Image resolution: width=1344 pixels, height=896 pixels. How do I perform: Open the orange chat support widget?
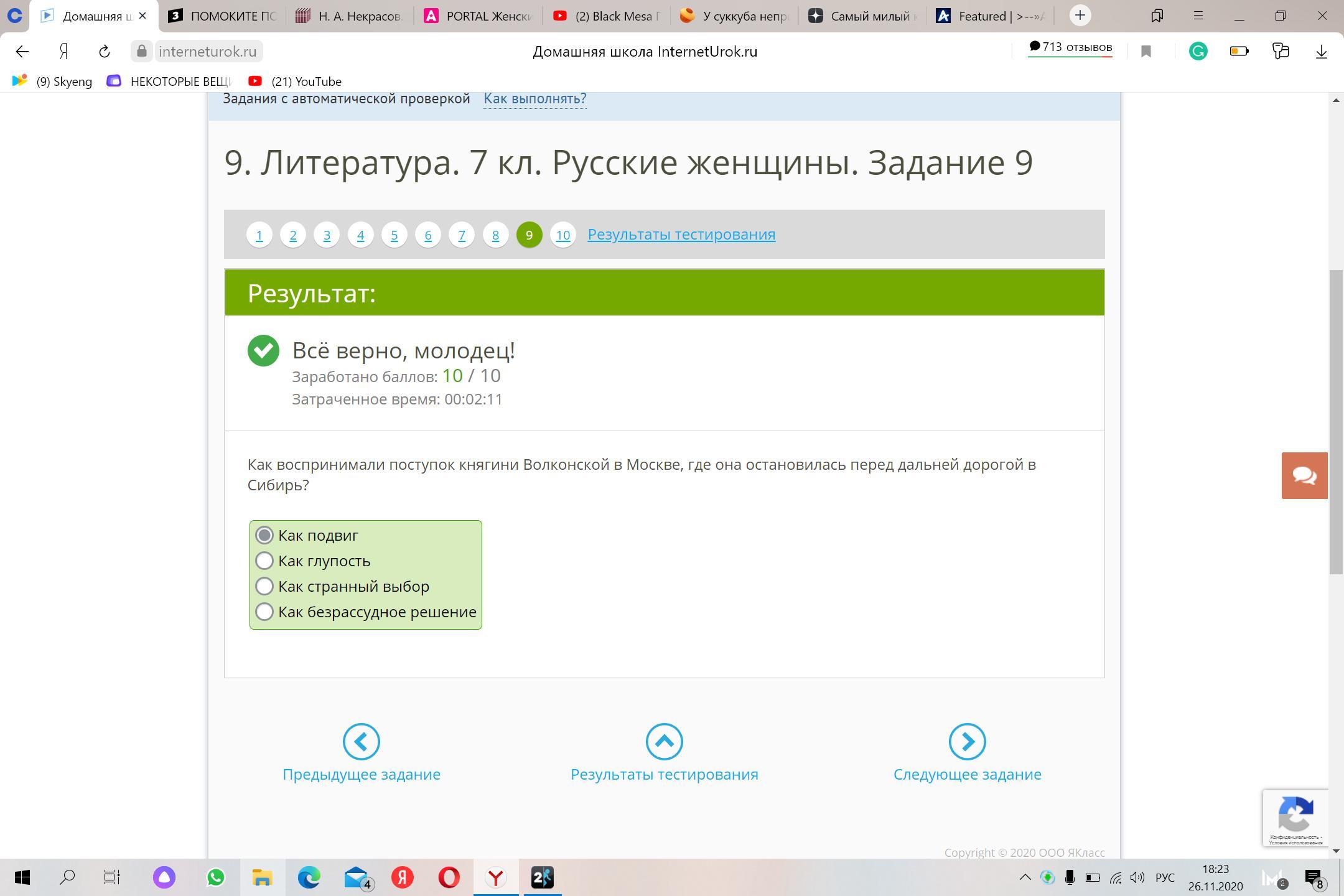tap(1304, 475)
